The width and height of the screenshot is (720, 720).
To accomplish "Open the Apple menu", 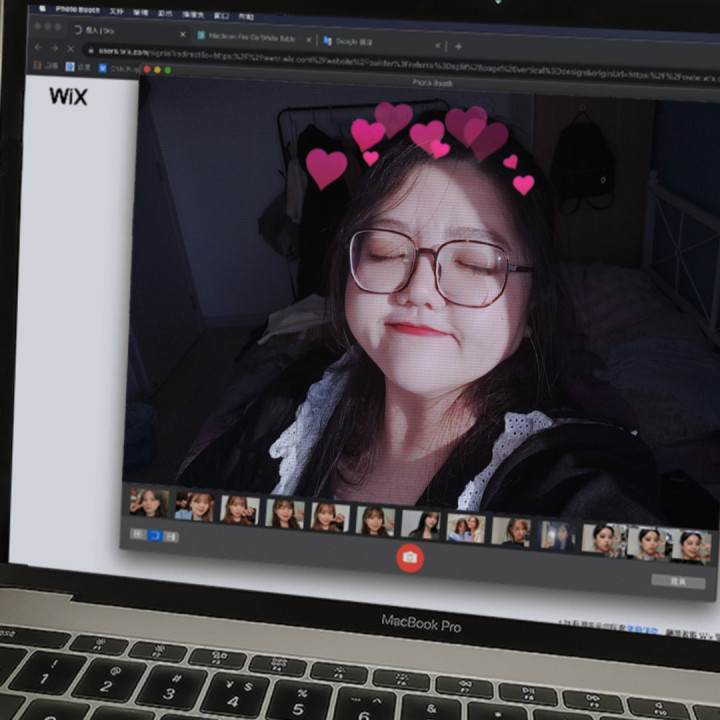I will click(x=42, y=9).
